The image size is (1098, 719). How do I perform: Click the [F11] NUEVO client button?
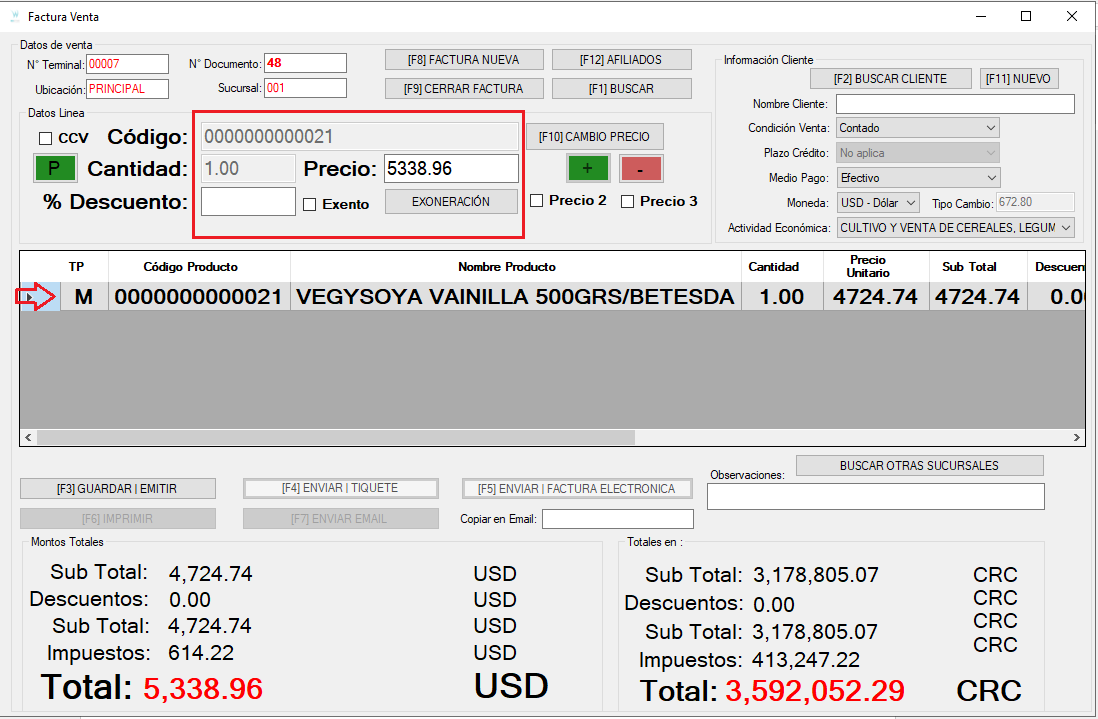click(x=1018, y=79)
